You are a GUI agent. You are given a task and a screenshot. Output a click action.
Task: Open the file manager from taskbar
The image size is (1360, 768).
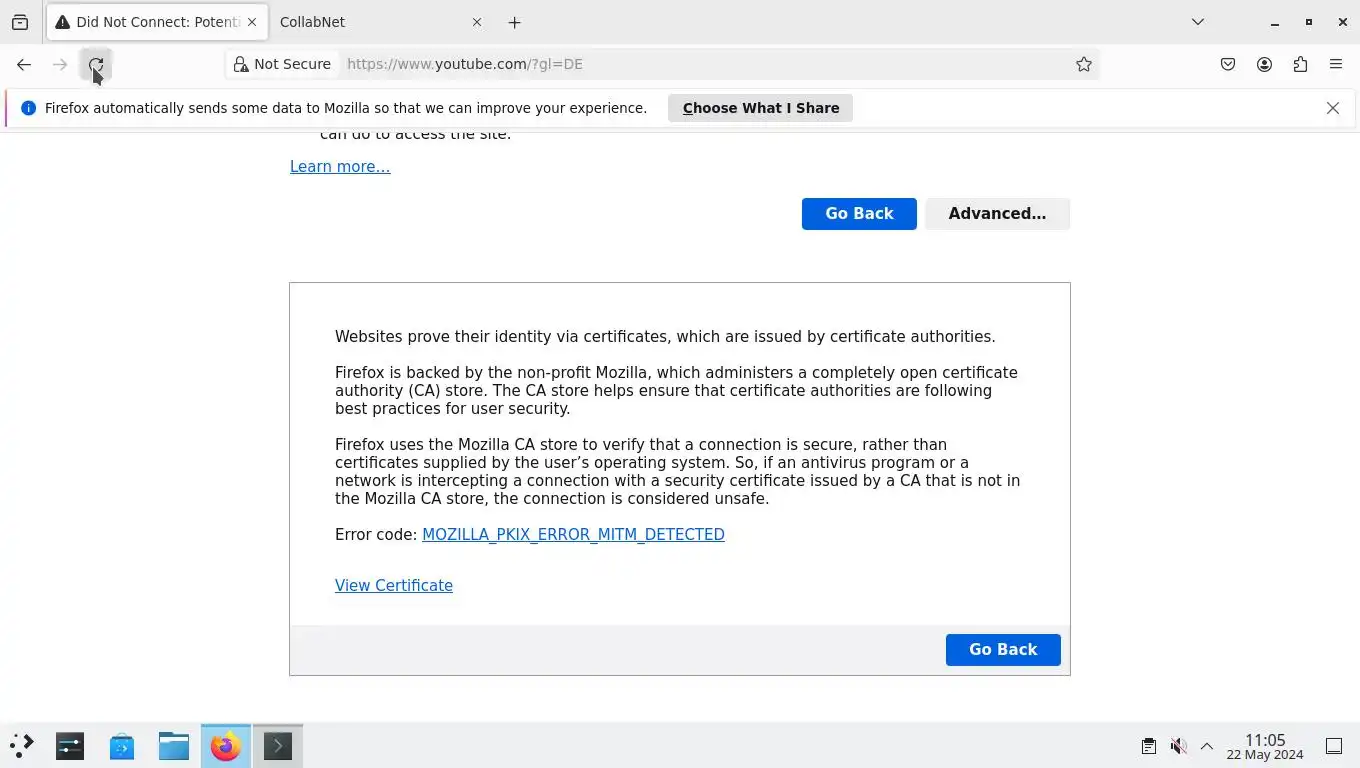[x=174, y=746]
